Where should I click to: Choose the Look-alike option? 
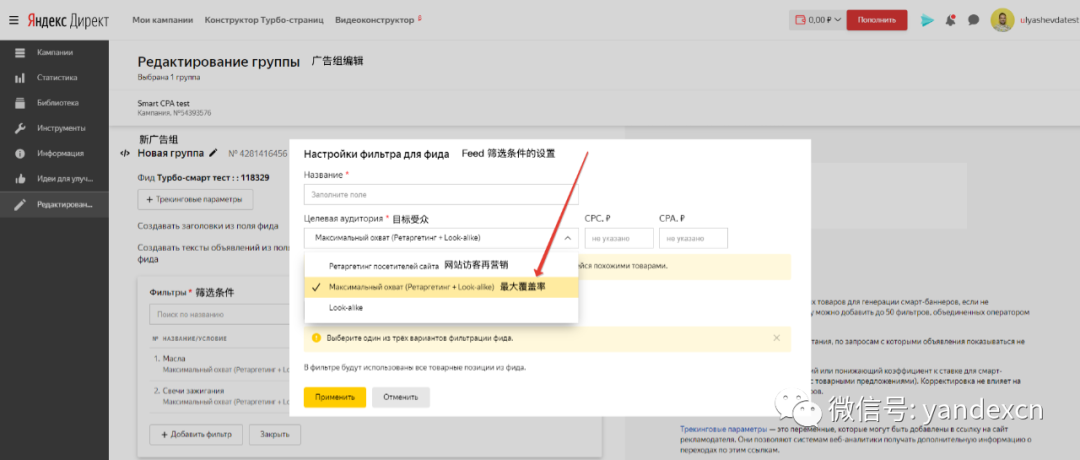click(441, 308)
